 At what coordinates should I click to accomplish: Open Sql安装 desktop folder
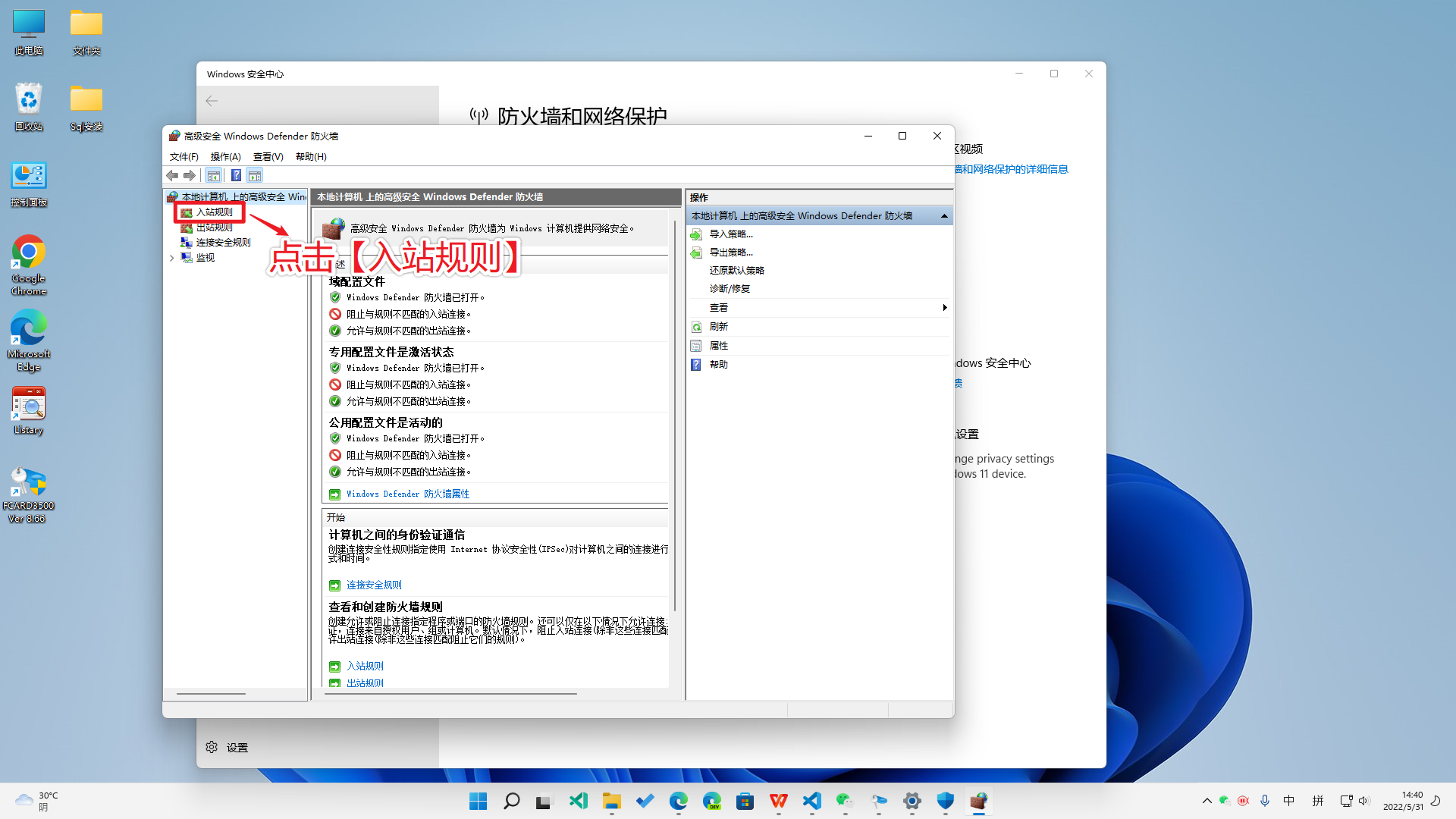coord(86,108)
